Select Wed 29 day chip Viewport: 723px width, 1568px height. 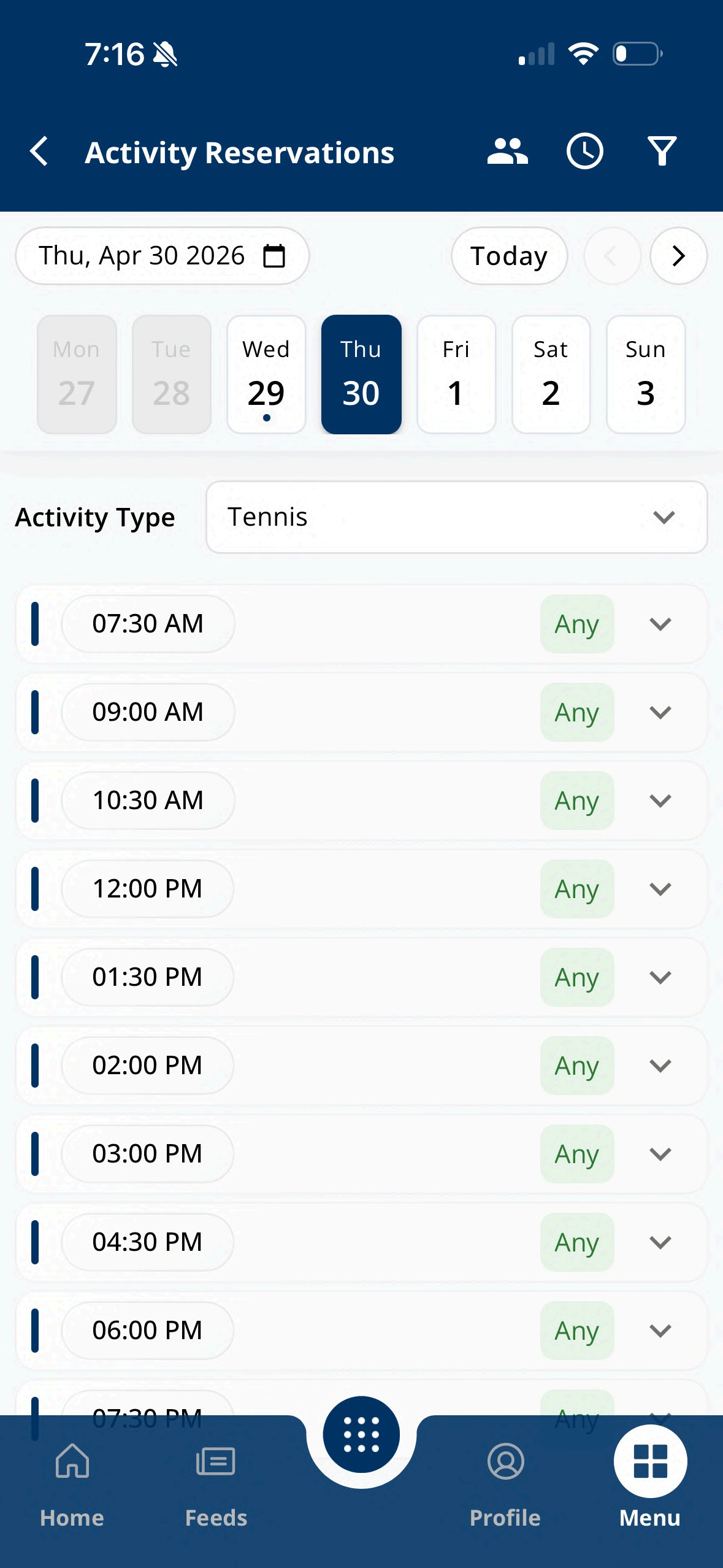(266, 374)
